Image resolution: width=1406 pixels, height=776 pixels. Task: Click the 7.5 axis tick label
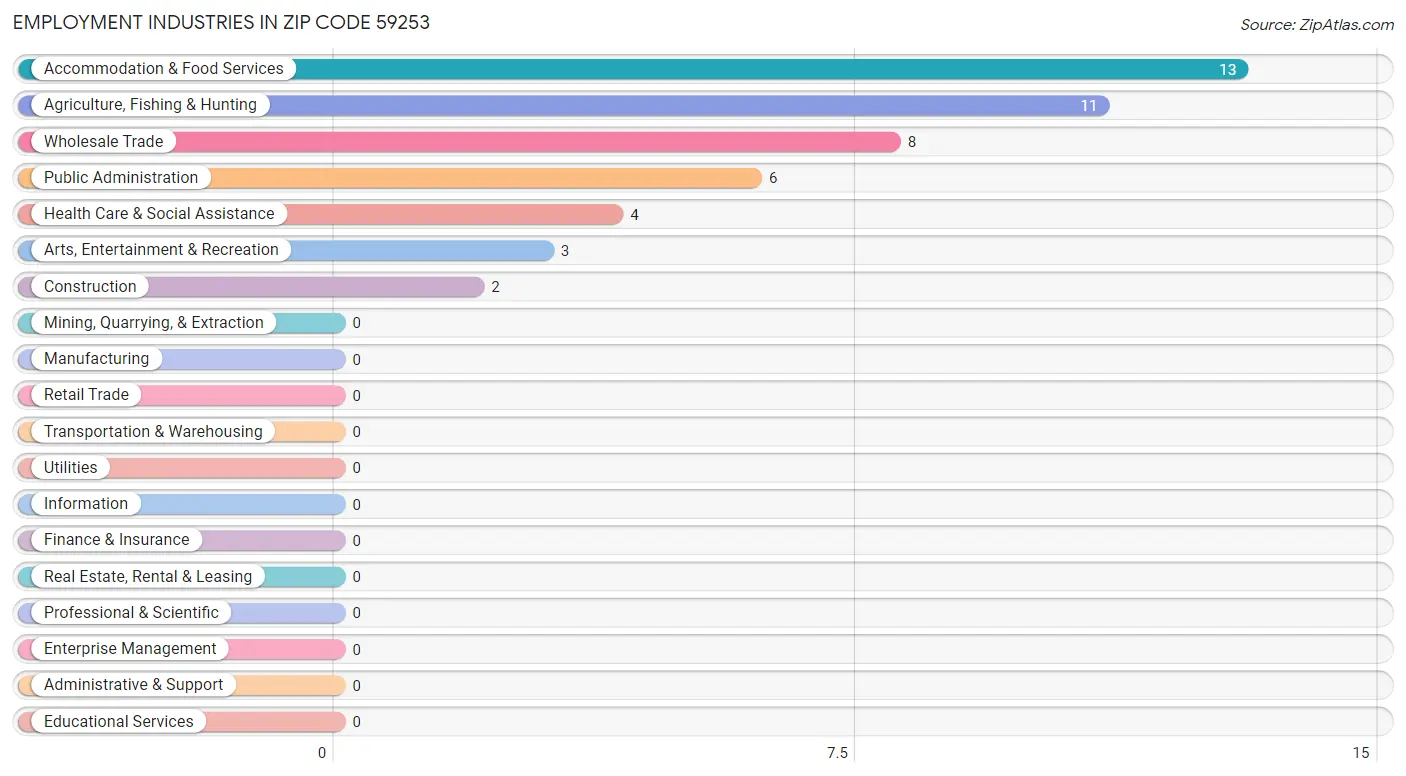(837, 753)
